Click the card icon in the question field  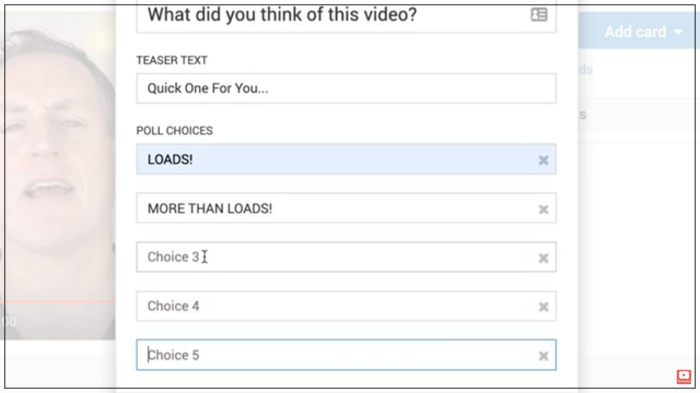[x=539, y=15]
